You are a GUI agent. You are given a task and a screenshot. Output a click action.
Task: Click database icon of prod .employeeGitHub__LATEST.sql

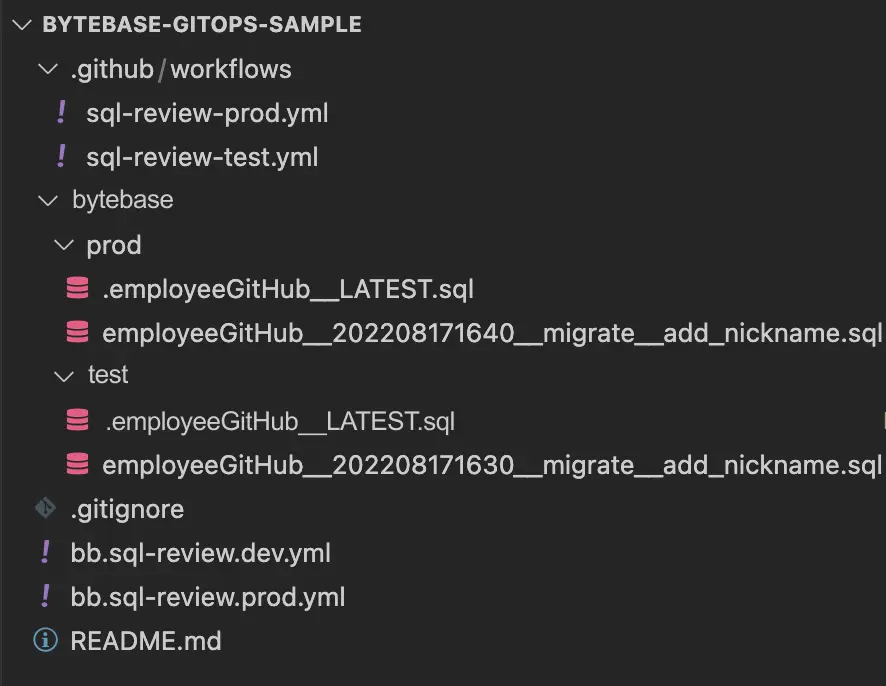(x=77, y=288)
